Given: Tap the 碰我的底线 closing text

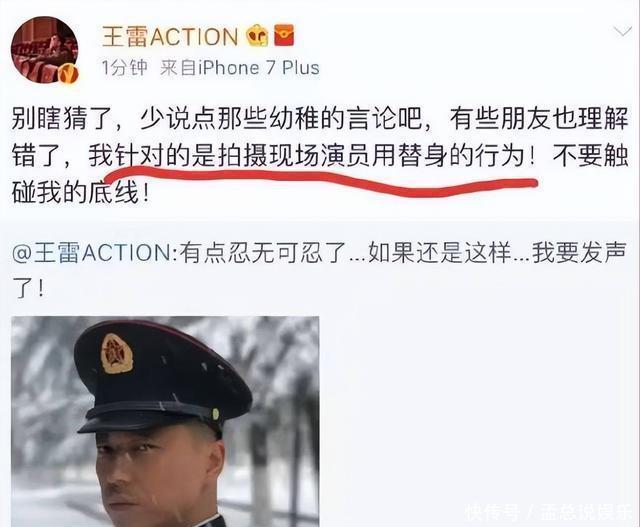Looking at the screenshot, I should (76, 193).
